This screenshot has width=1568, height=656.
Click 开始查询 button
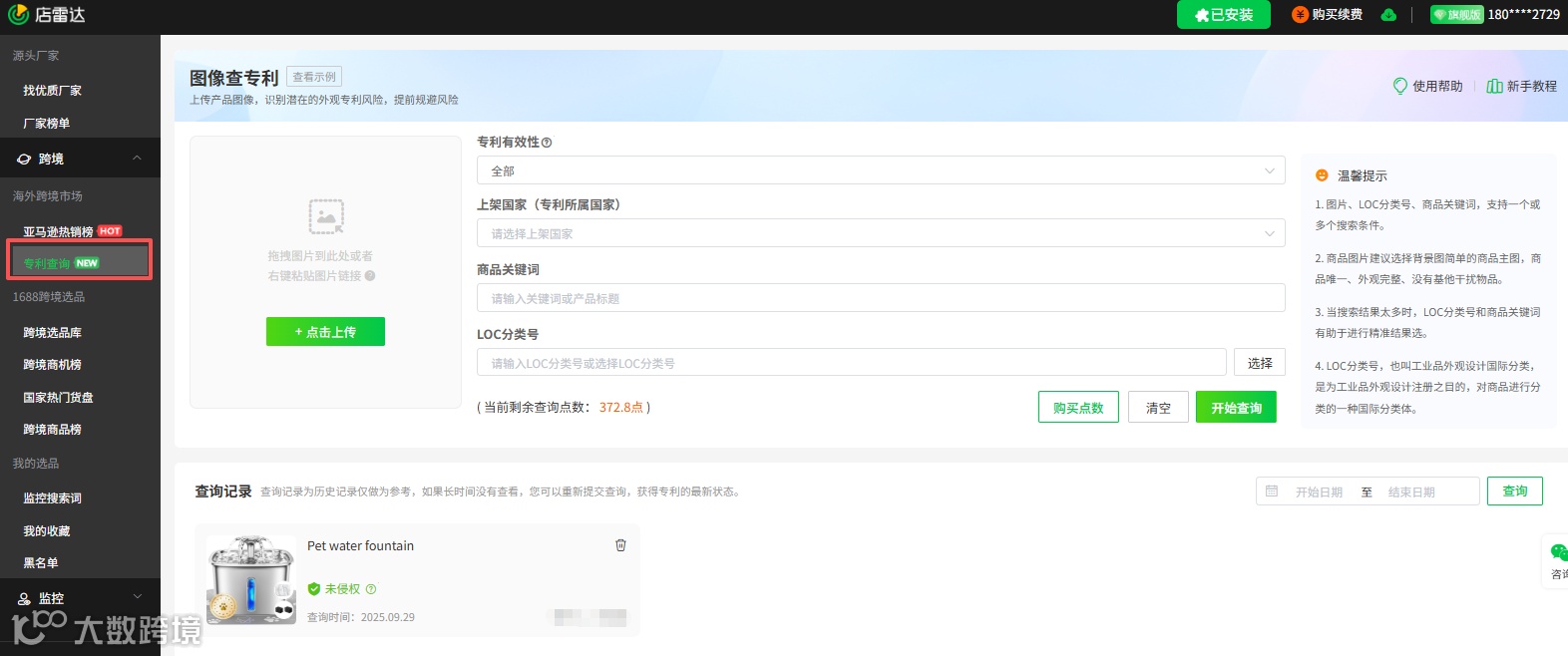point(1236,408)
